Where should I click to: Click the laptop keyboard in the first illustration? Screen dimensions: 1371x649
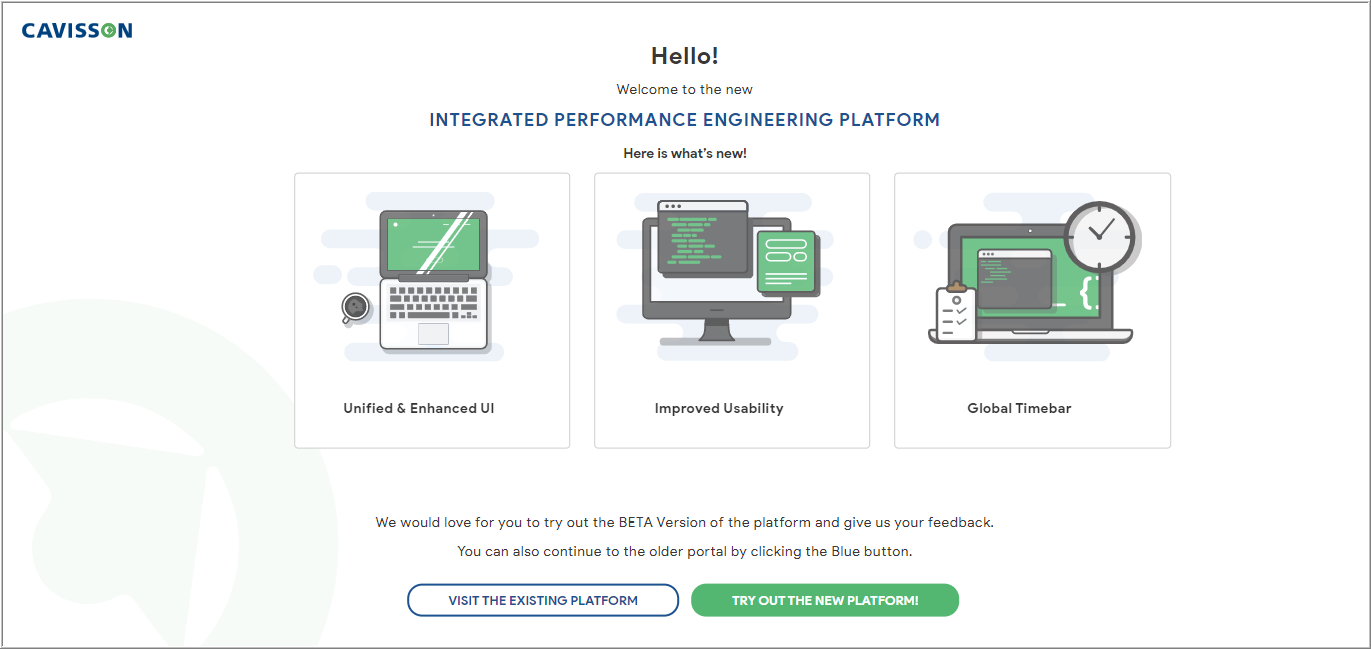433,301
